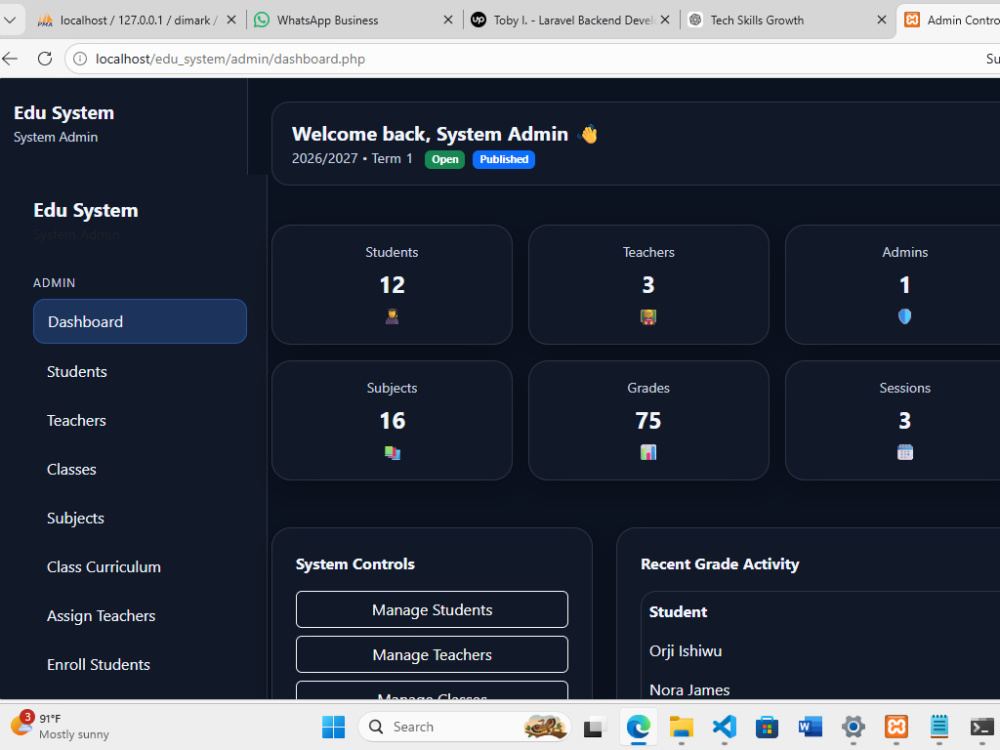Viewport: 1000px width, 750px height.
Task: Click the Sessions count card showing 3
Action: [x=893, y=420]
